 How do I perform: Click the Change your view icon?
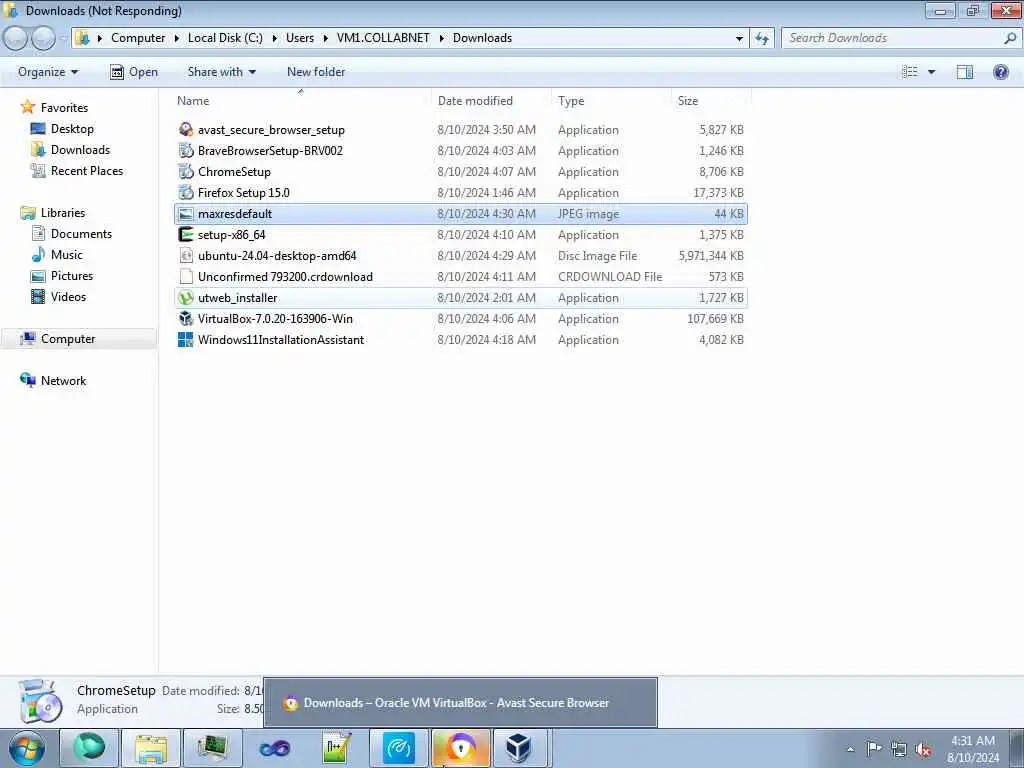910,72
